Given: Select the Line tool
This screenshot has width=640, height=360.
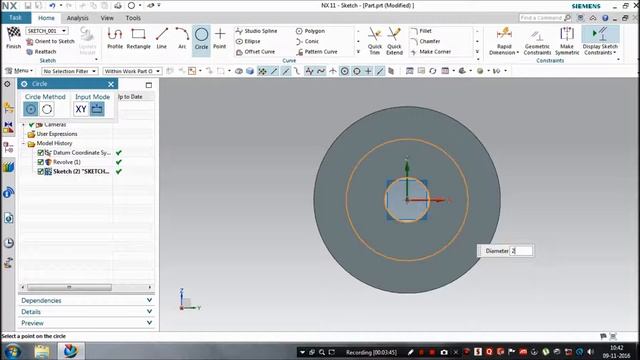Looking at the screenshot, I should (x=162, y=38).
